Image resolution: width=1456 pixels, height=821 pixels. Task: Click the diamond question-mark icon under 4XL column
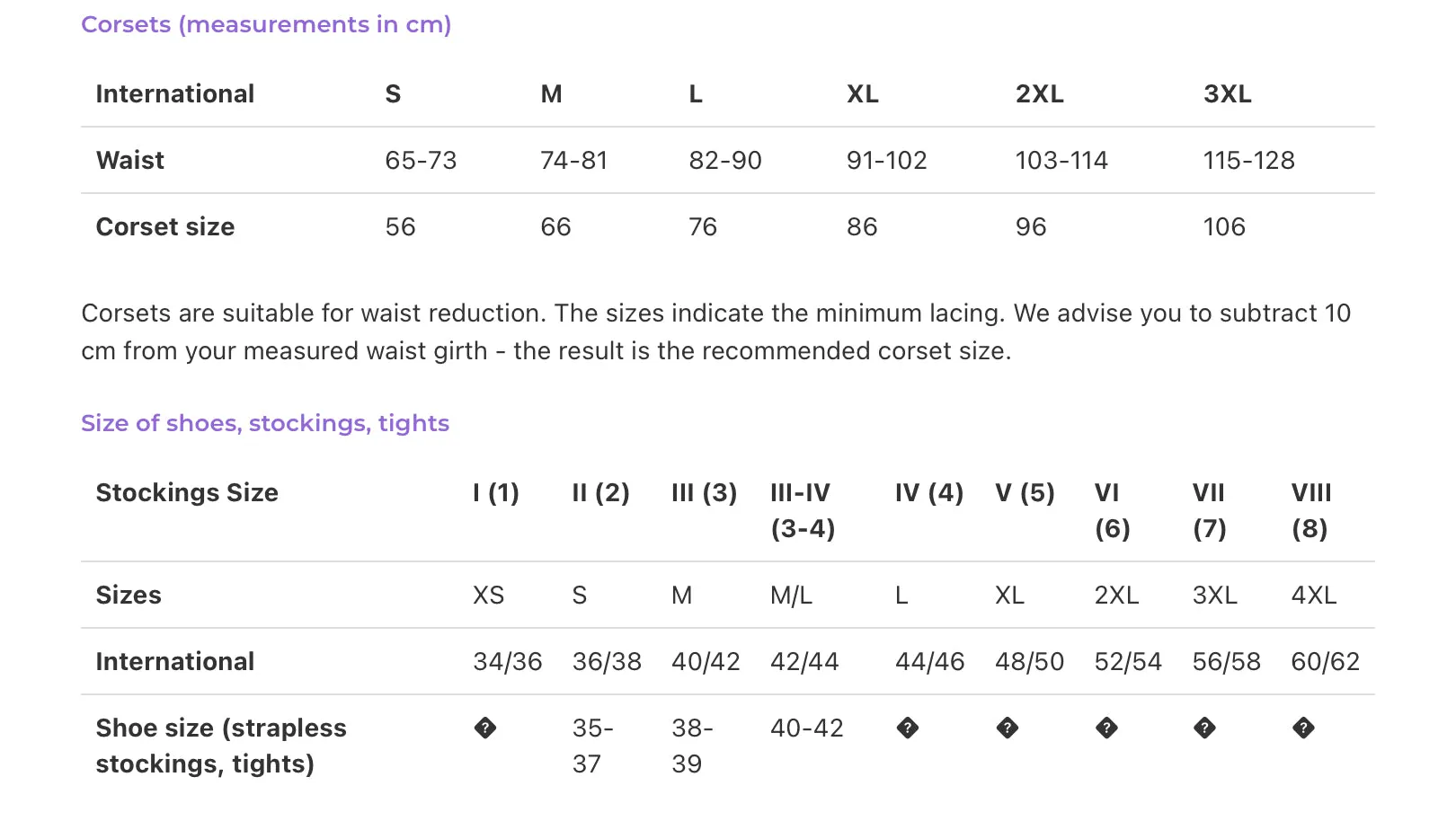pyautogui.click(x=1304, y=728)
